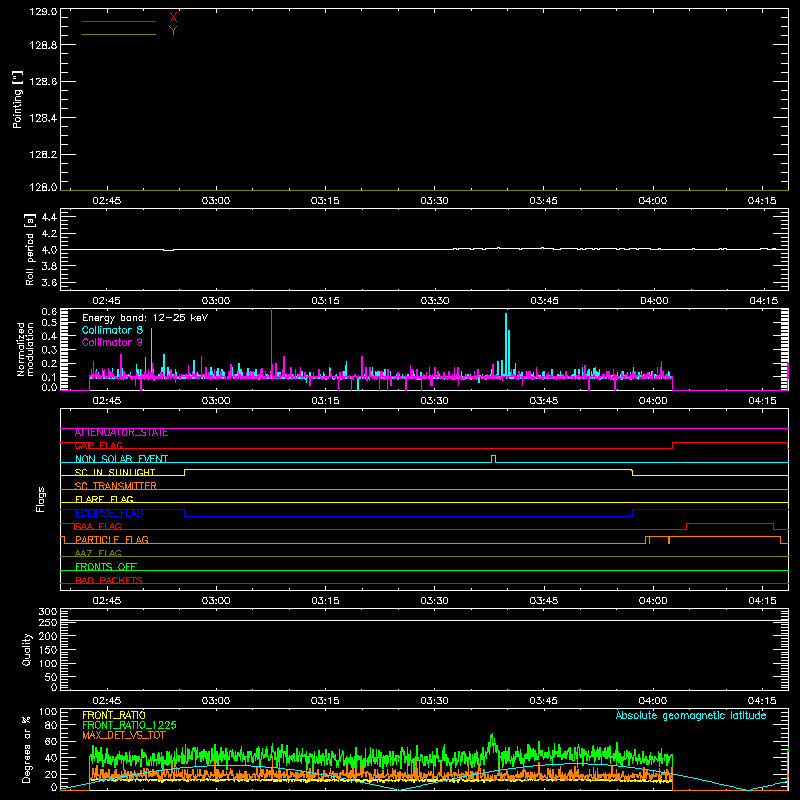Click the SAA_FLAG label
This screenshot has height=800, width=800.
(x=98, y=527)
